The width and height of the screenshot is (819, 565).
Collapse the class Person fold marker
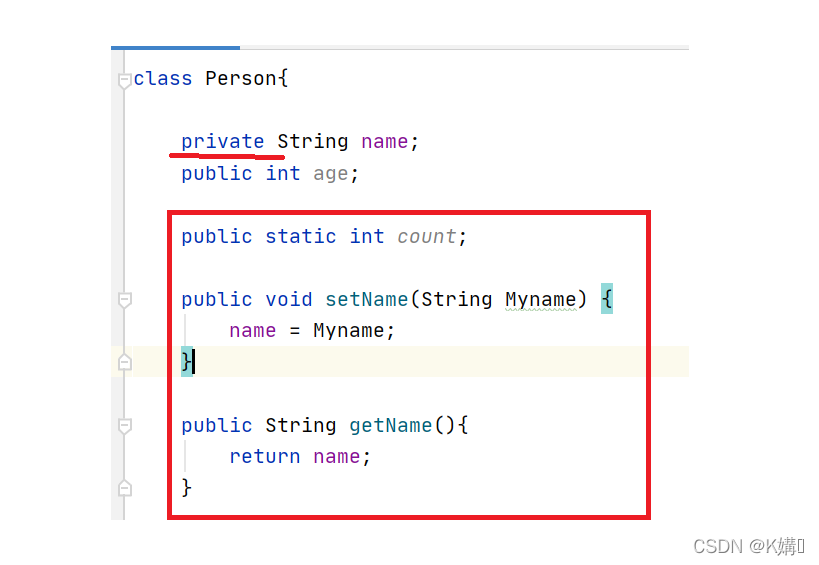pos(124,79)
